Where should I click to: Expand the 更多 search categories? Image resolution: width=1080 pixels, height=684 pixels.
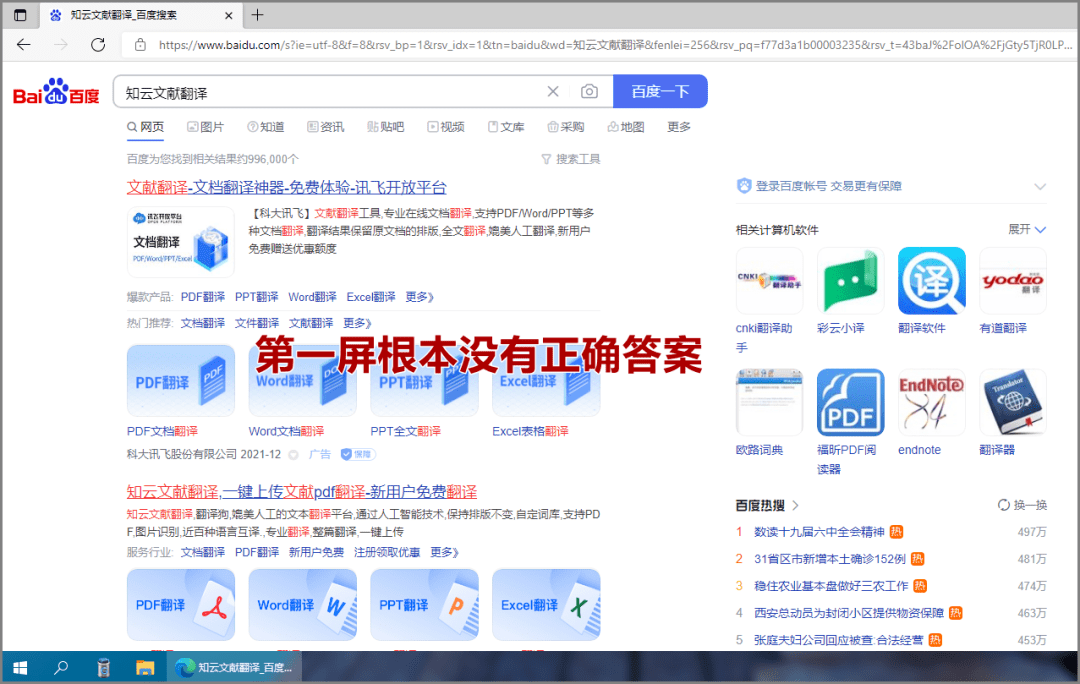(678, 127)
